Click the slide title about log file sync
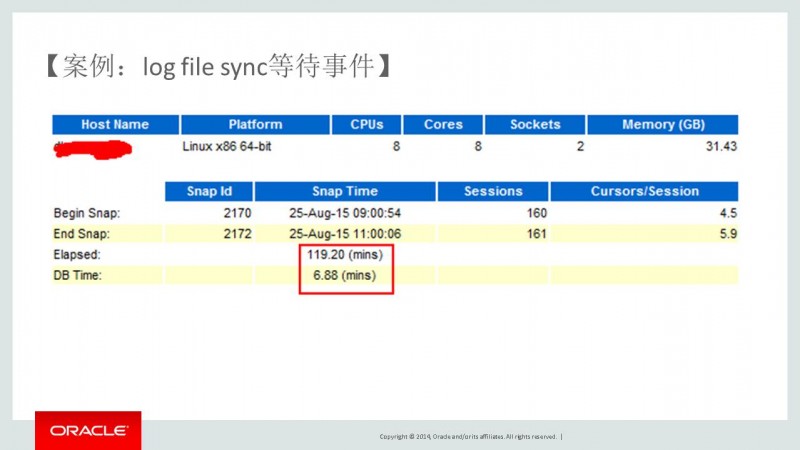 (219, 66)
